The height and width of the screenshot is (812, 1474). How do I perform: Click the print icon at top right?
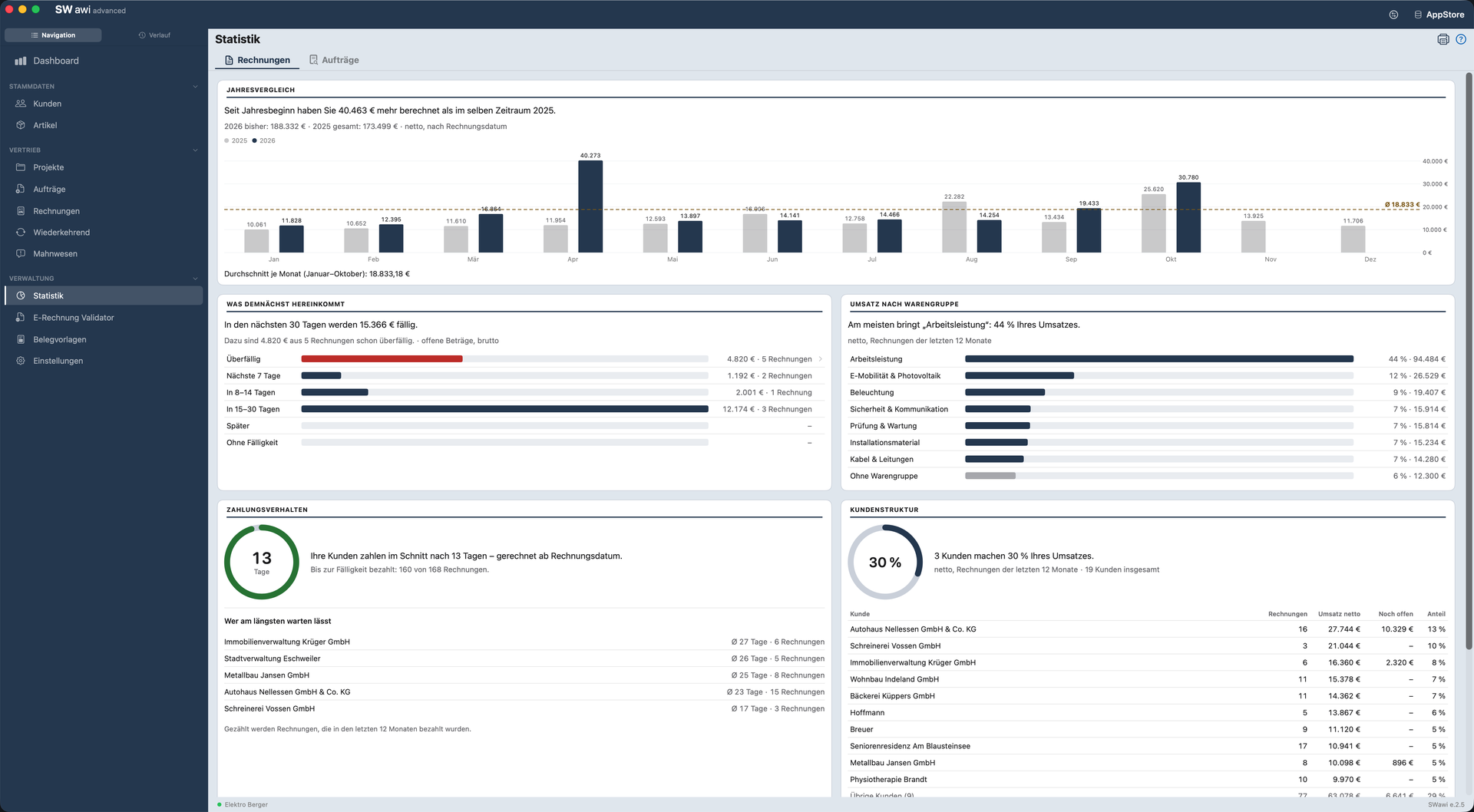click(x=1443, y=39)
